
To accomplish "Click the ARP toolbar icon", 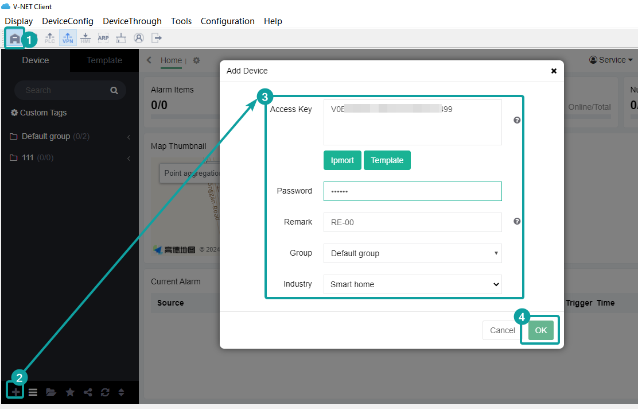I will 103,39.
